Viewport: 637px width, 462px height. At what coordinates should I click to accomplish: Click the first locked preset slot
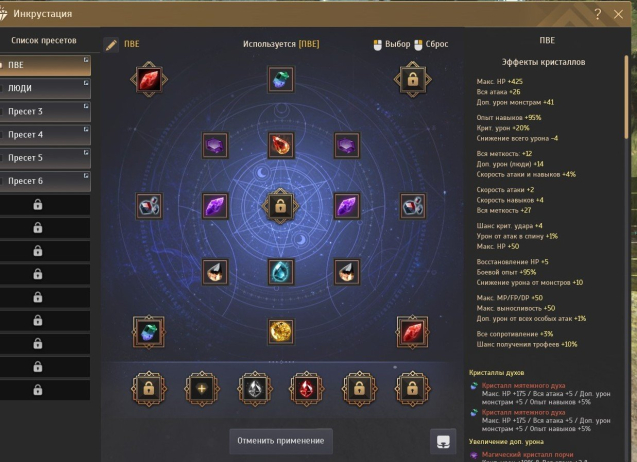(45, 204)
